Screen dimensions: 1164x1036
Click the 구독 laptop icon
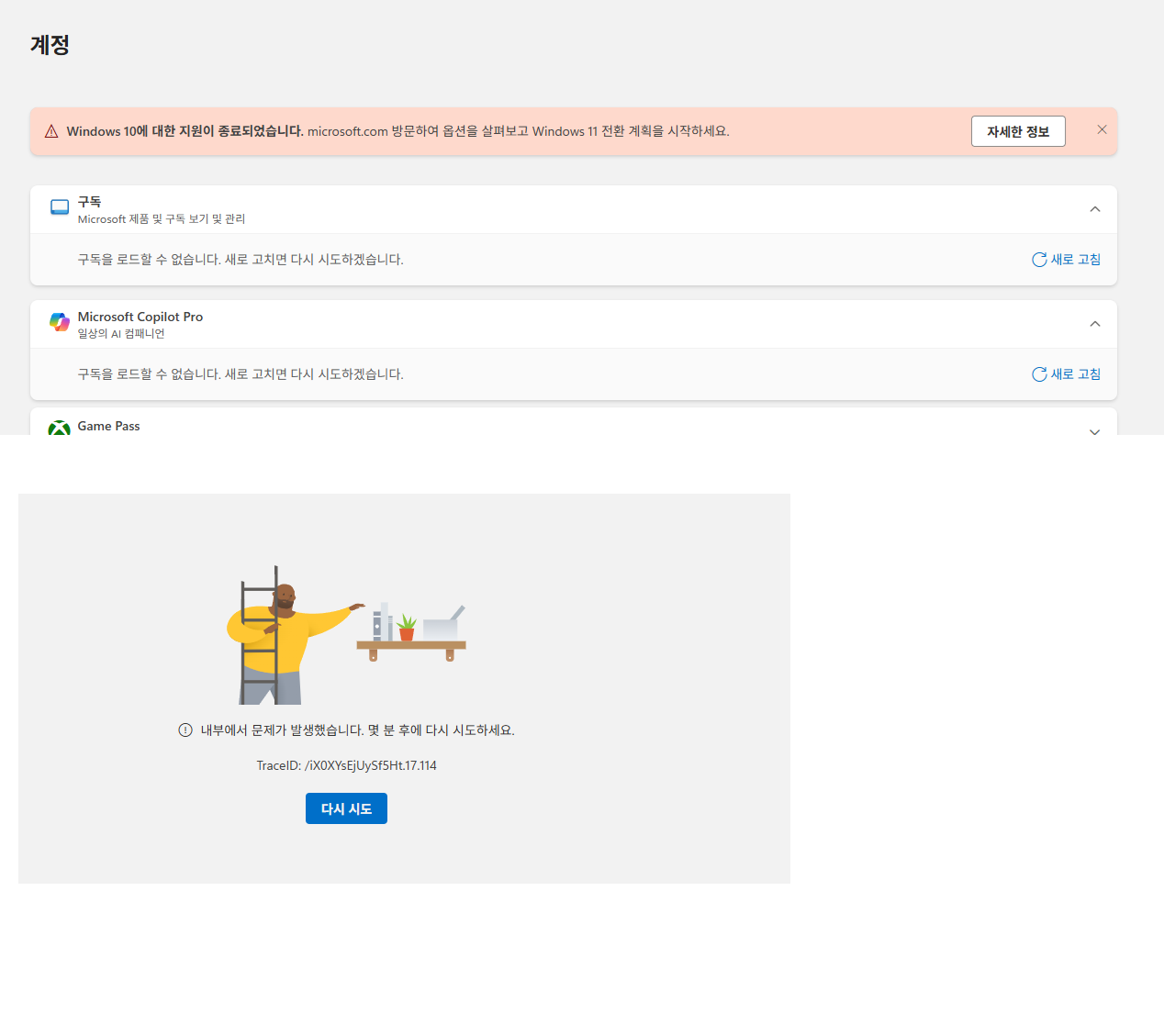[60, 207]
